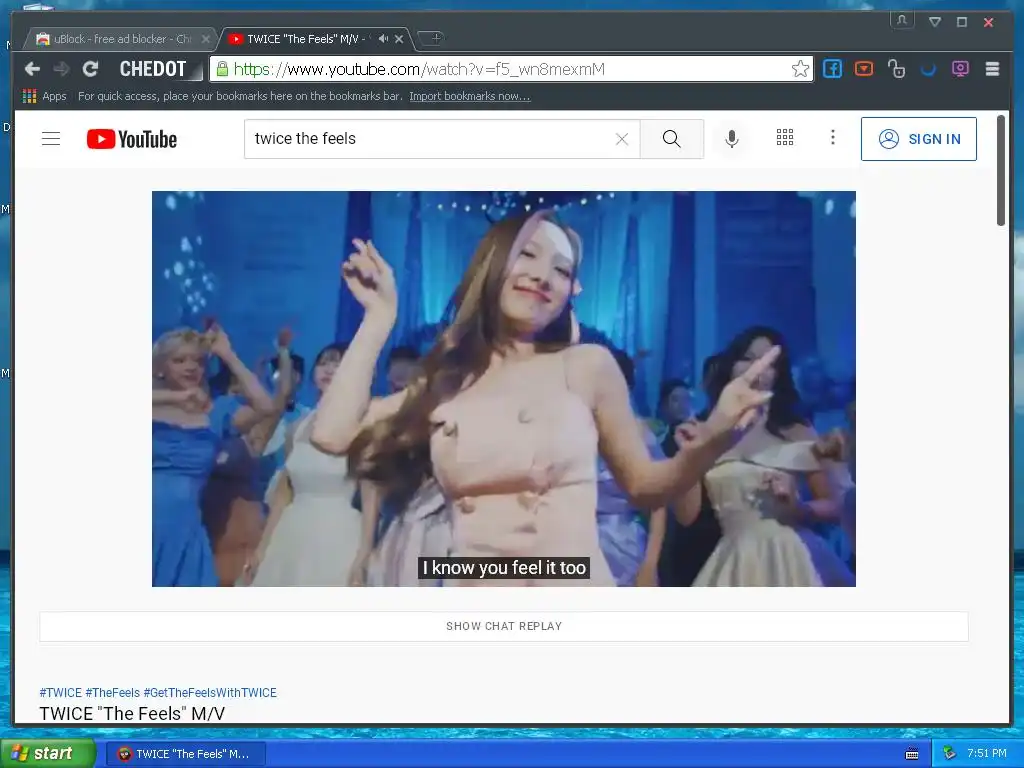This screenshot has width=1024, height=768.
Task: Open the Facebook extension icon
Action: point(832,69)
